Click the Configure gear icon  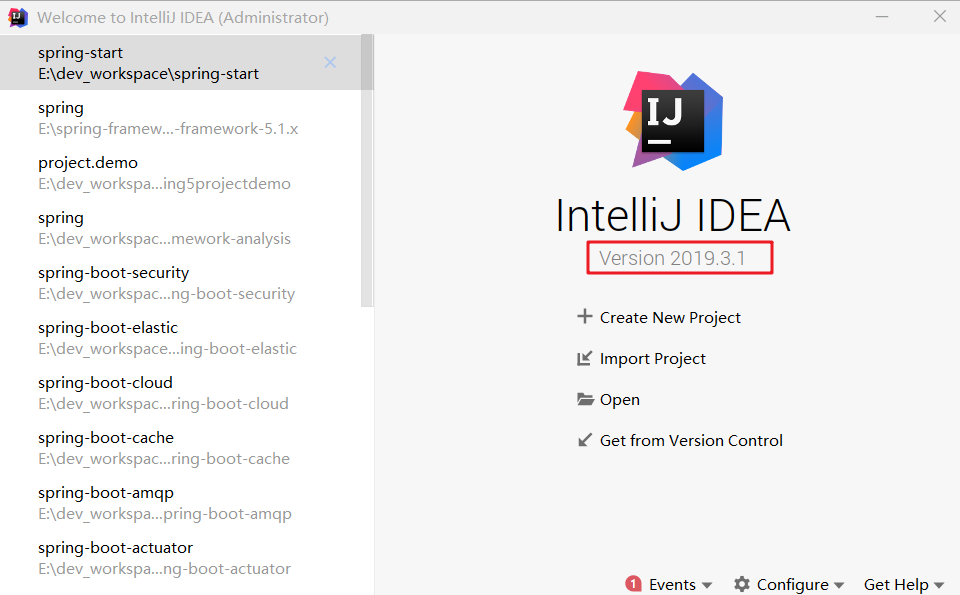tap(741, 584)
